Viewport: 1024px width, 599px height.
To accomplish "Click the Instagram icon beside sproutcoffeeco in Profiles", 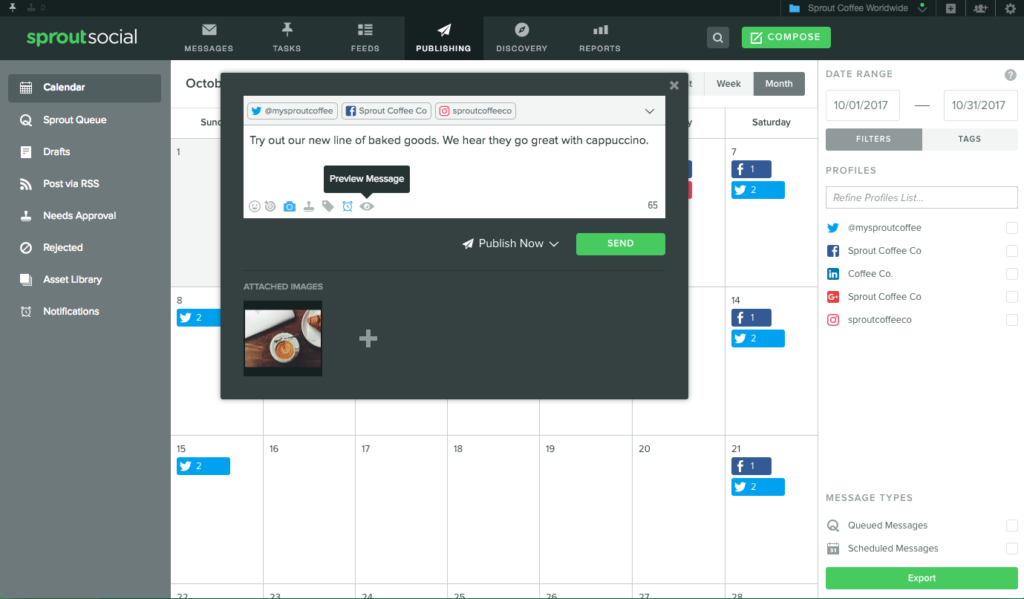I will pos(833,320).
